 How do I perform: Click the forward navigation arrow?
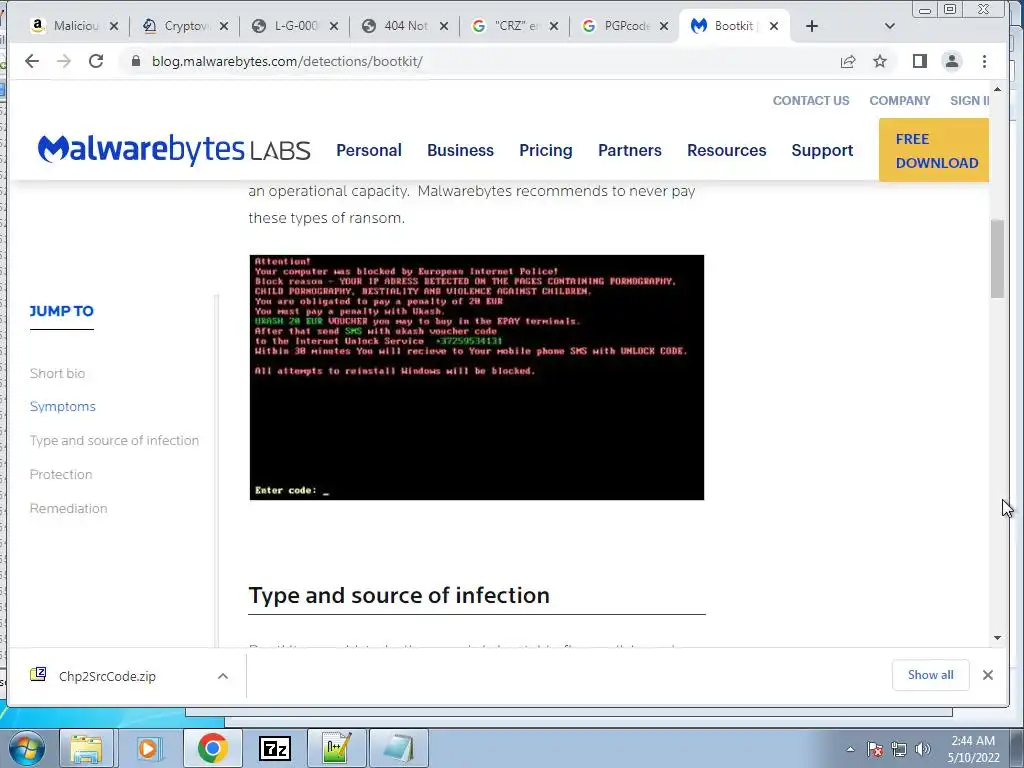click(63, 61)
